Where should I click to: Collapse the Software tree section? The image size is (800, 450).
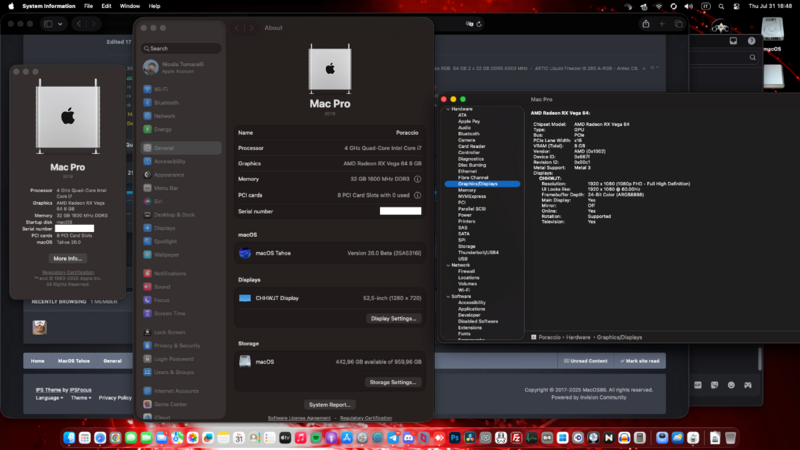(448, 296)
